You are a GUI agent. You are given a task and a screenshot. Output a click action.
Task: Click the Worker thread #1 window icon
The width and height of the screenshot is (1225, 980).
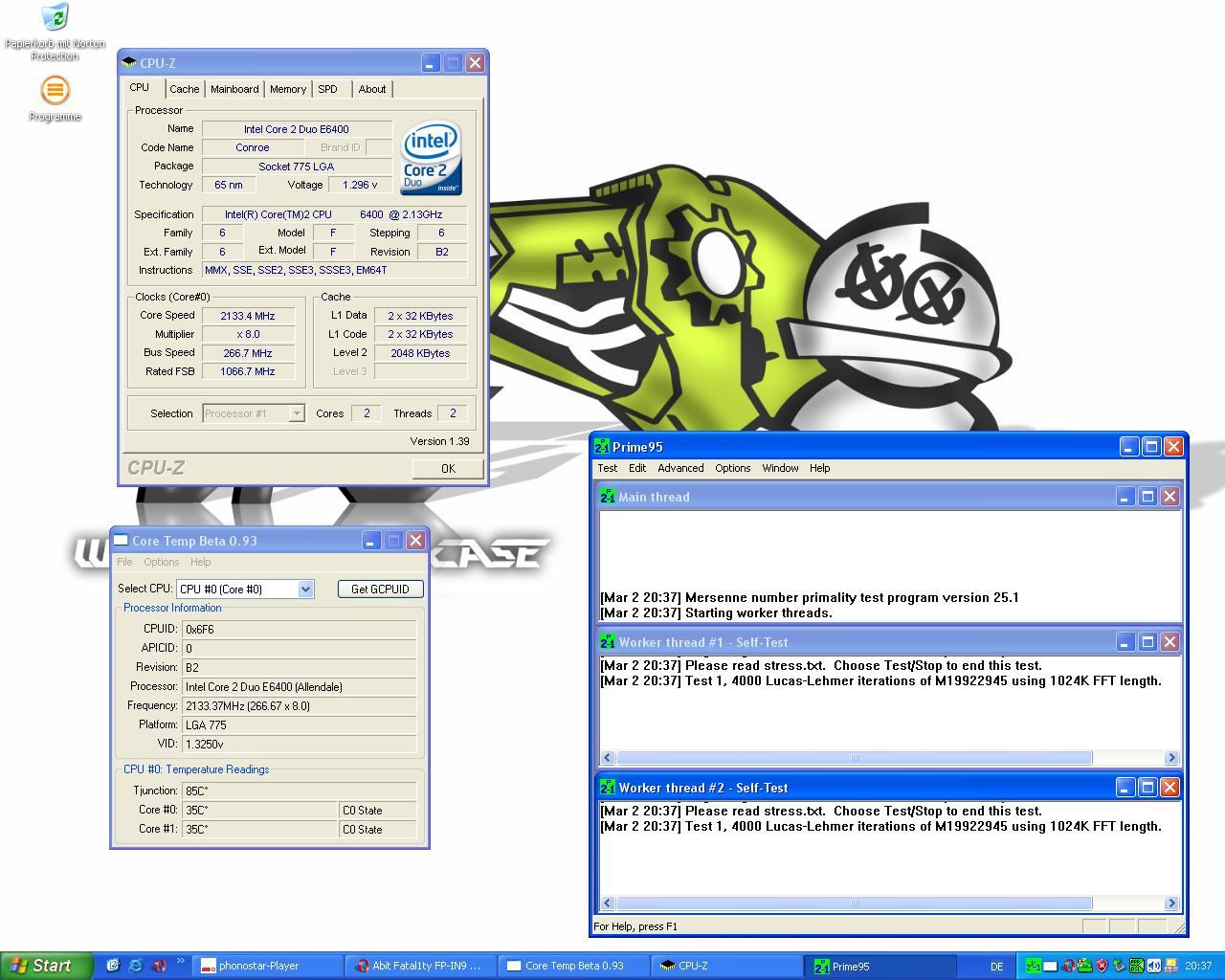(x=608, y=642)
